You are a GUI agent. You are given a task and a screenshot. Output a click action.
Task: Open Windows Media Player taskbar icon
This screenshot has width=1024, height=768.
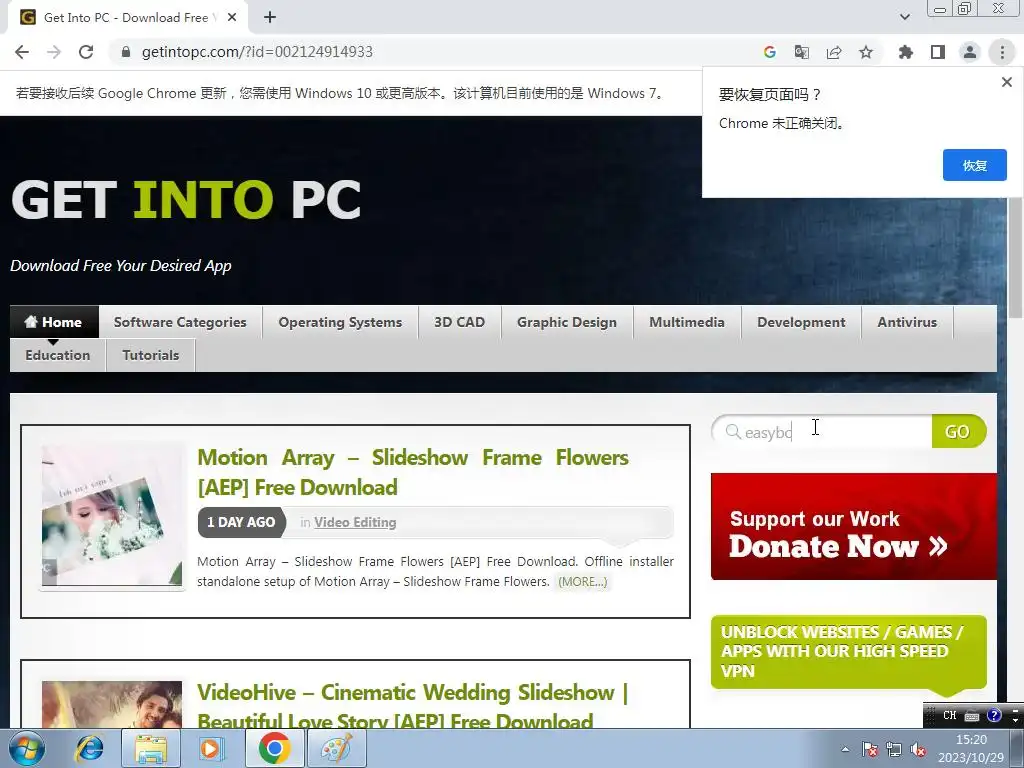[212, 748]
